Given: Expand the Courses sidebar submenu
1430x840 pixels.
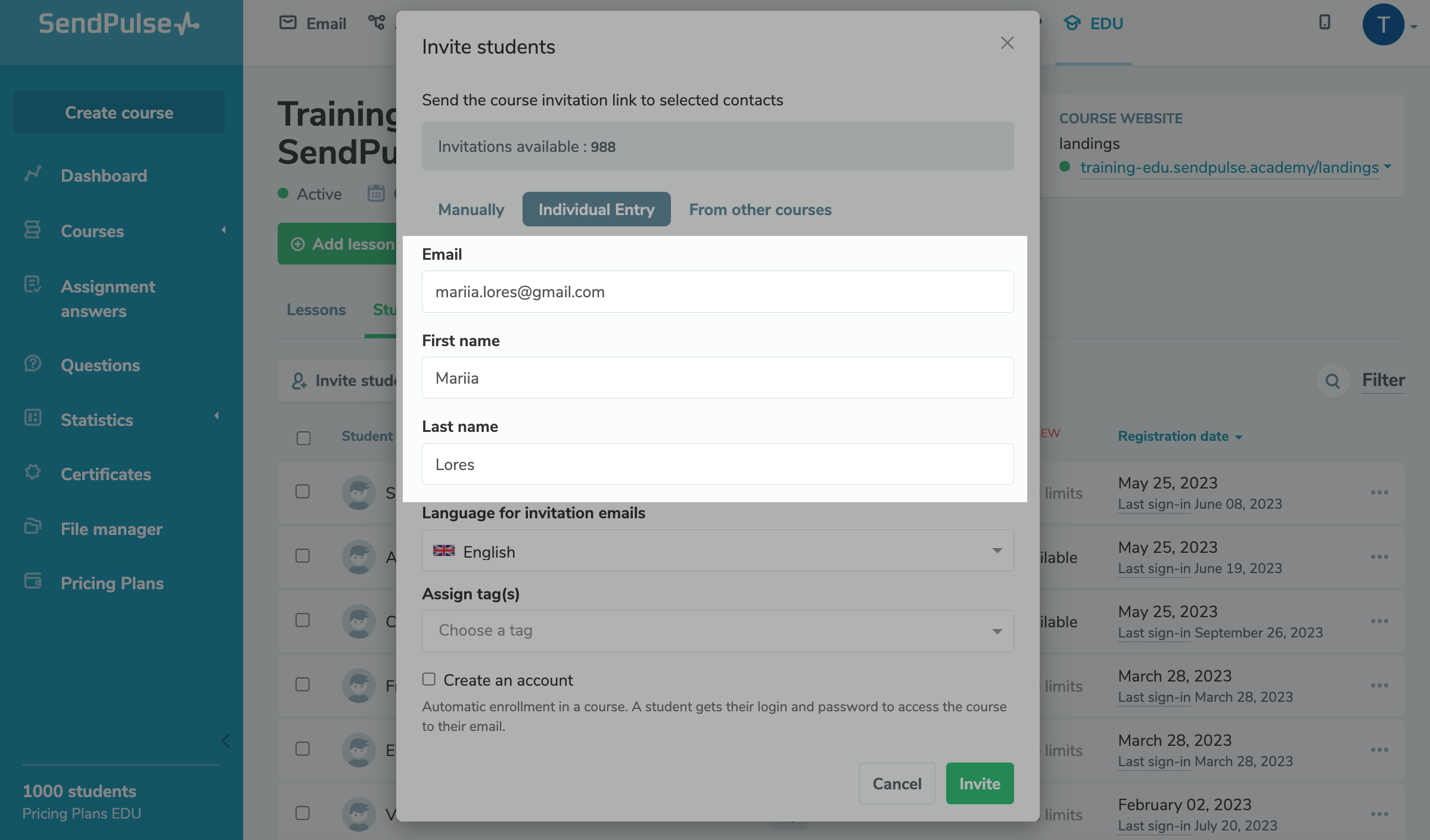Looking at the screenshot, I should pyautogui.click(x=223, y=231).
